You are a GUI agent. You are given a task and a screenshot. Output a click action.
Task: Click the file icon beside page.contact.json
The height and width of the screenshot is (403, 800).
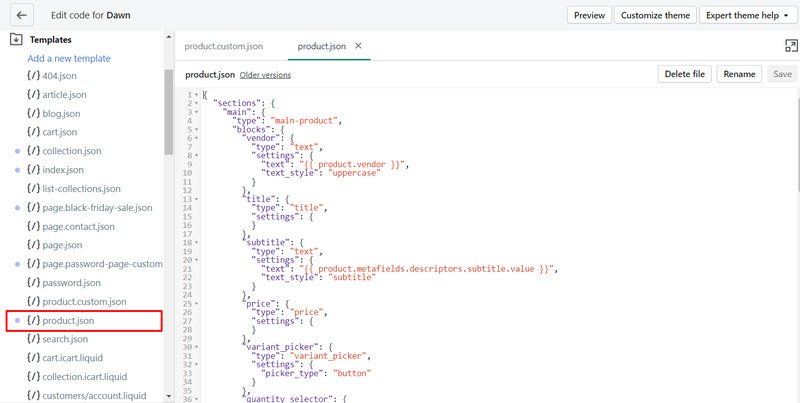coord(33,226)
